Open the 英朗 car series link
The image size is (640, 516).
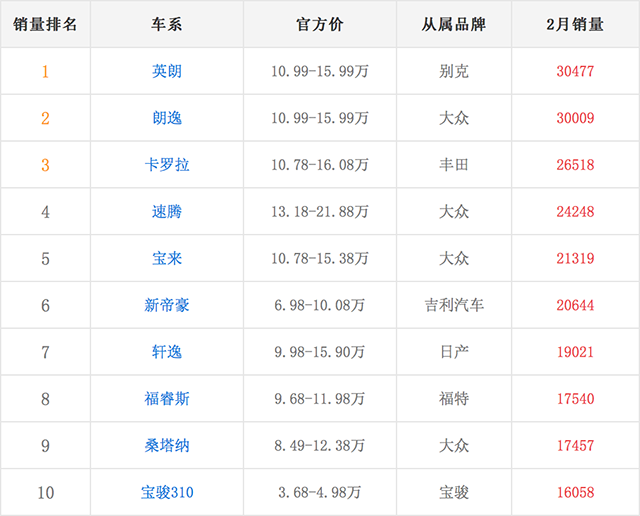(167, 71)
